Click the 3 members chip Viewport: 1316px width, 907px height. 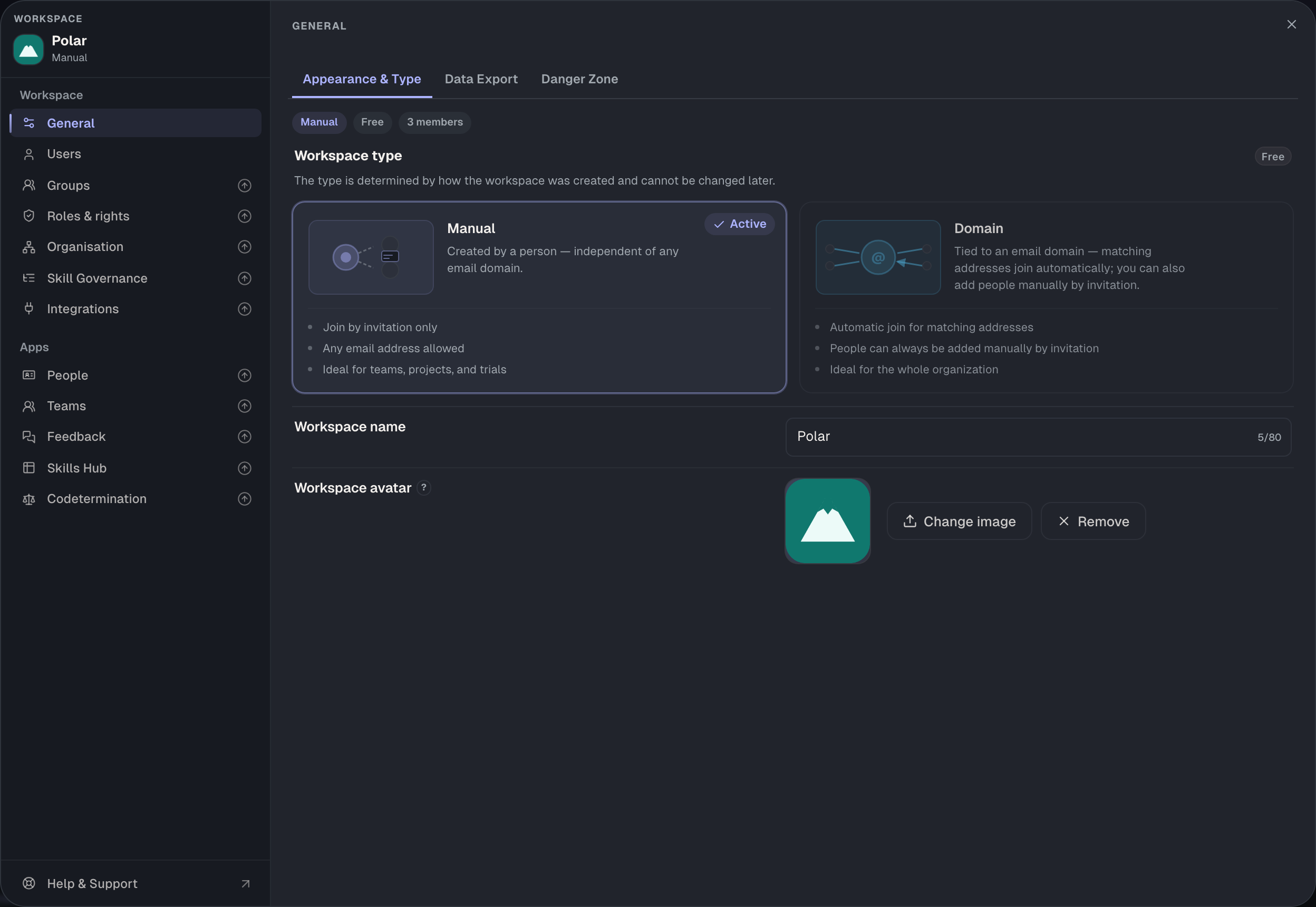coord(434,122)
